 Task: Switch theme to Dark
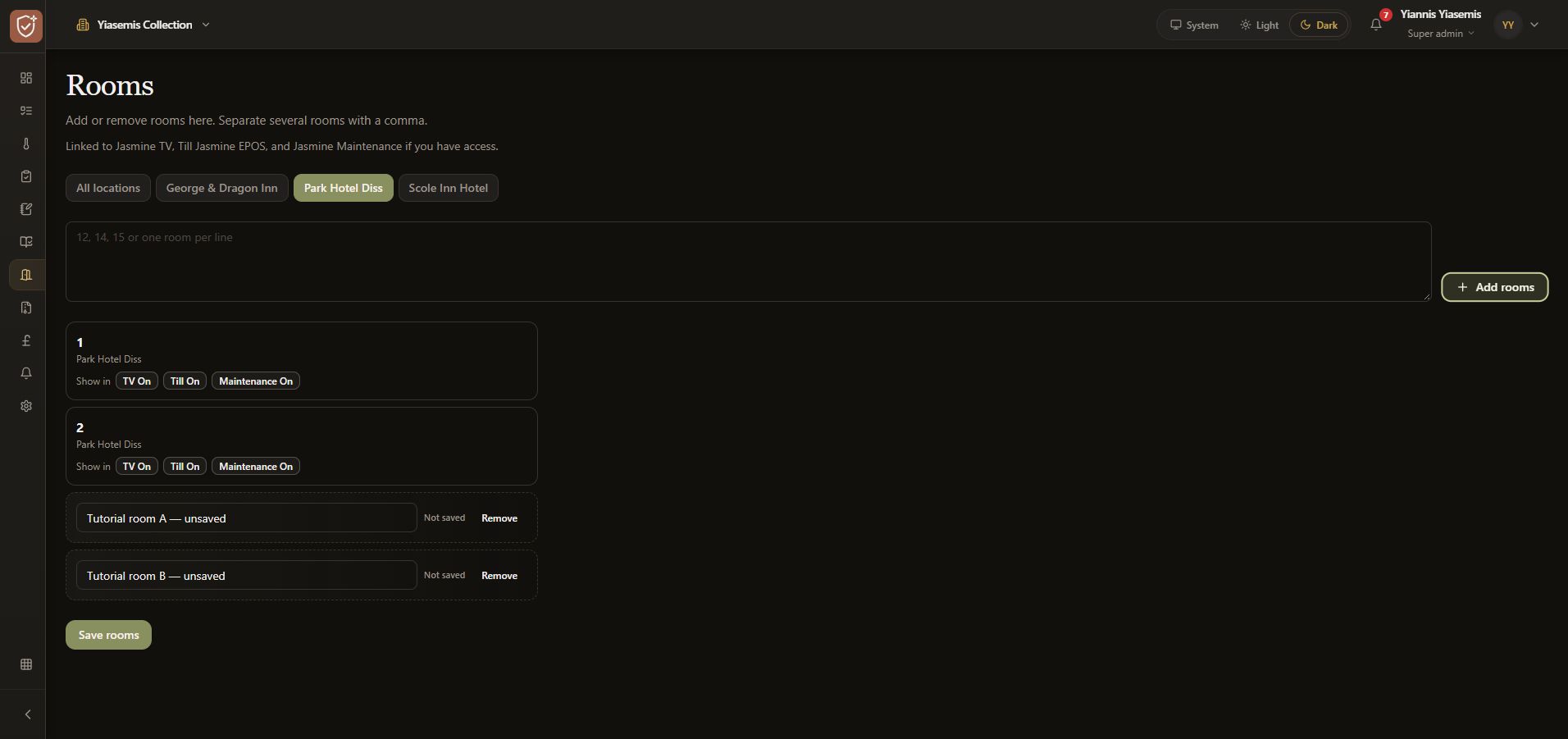(x=1319, y=25)
